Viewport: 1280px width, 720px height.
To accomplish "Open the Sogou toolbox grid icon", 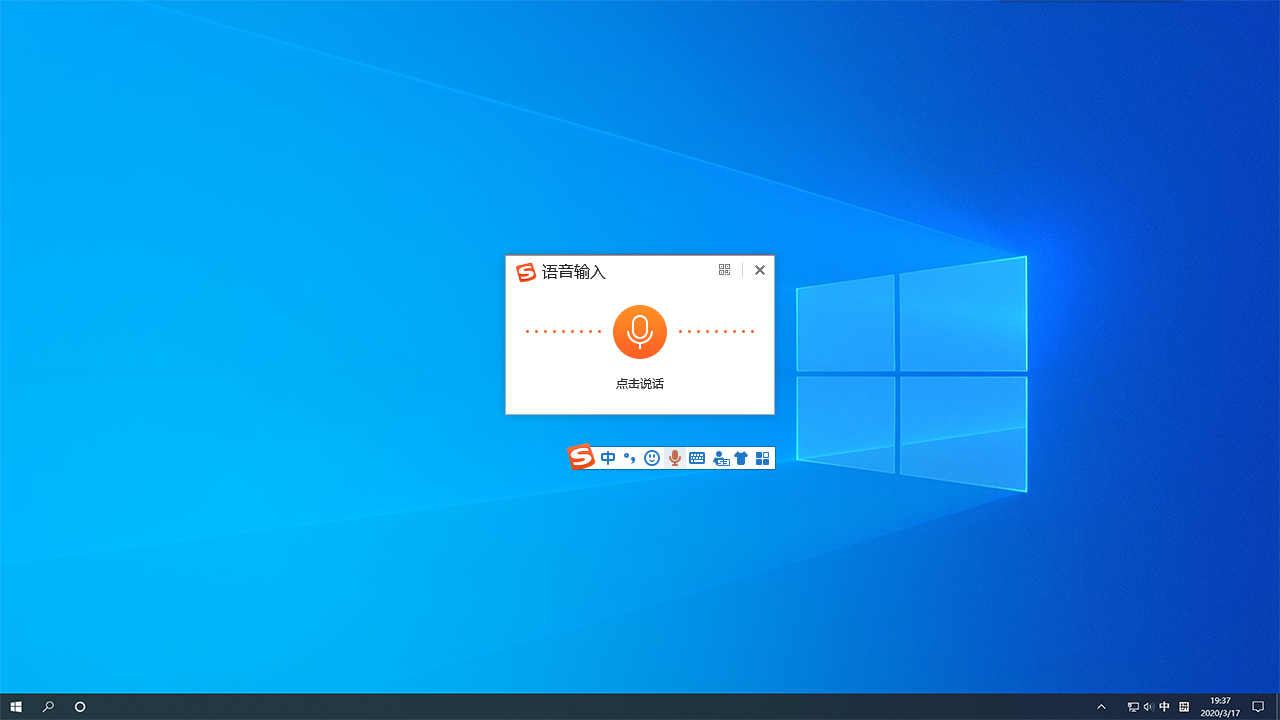I will (x=763, y=458).
